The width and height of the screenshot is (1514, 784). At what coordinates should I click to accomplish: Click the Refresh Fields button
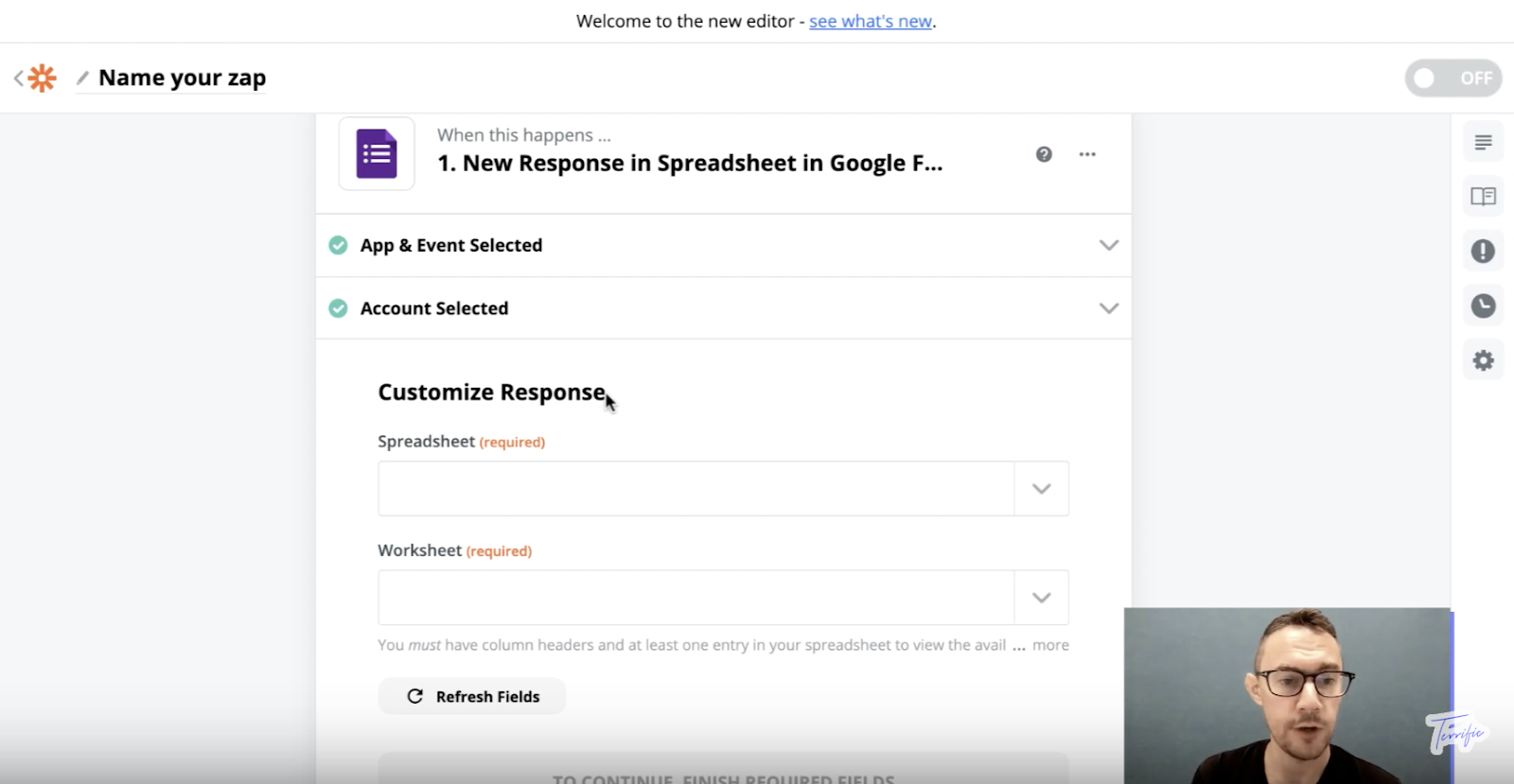pos(472,697)
